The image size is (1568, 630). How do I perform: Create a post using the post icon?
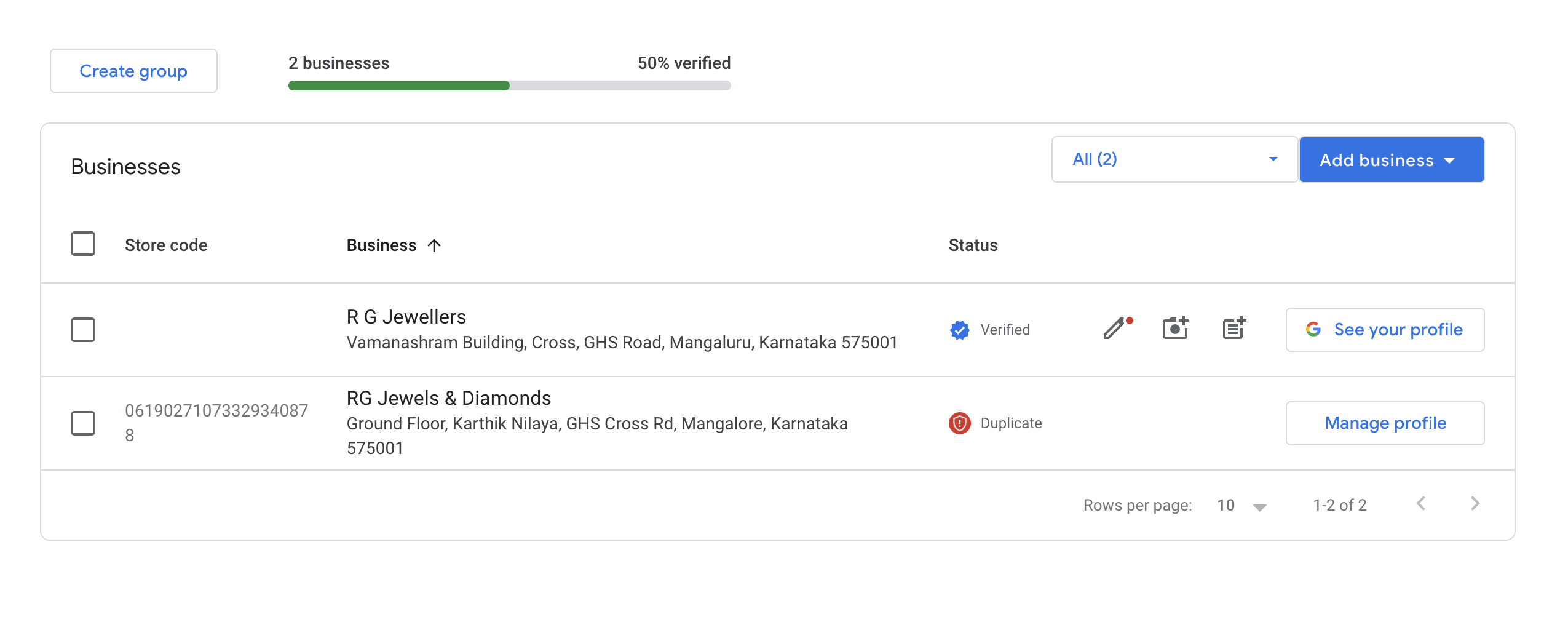[1233, 329]
